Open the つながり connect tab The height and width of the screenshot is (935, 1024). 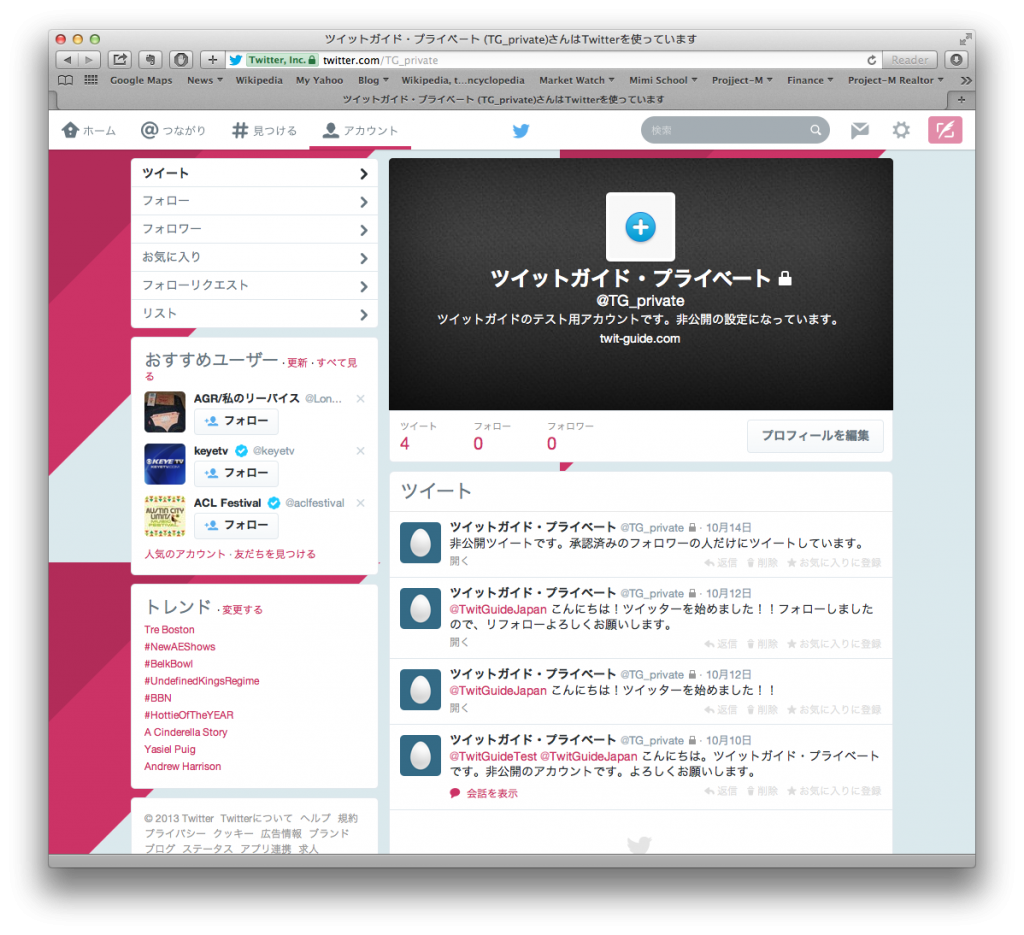click(173, 131)
